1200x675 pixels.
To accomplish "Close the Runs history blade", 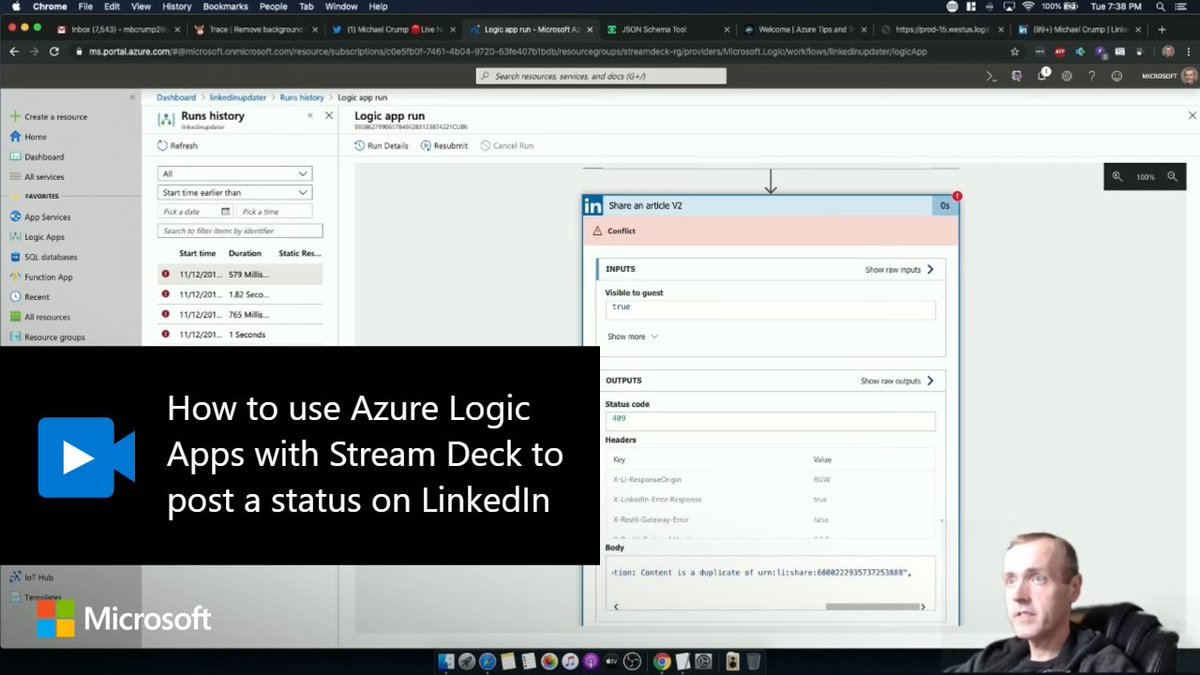I will point(329,116).
